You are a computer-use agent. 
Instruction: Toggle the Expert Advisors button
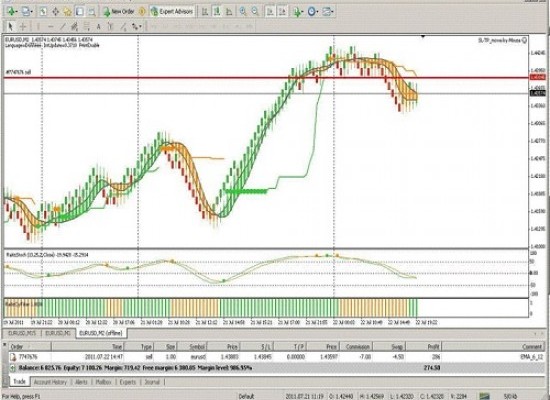pos(172,12)
